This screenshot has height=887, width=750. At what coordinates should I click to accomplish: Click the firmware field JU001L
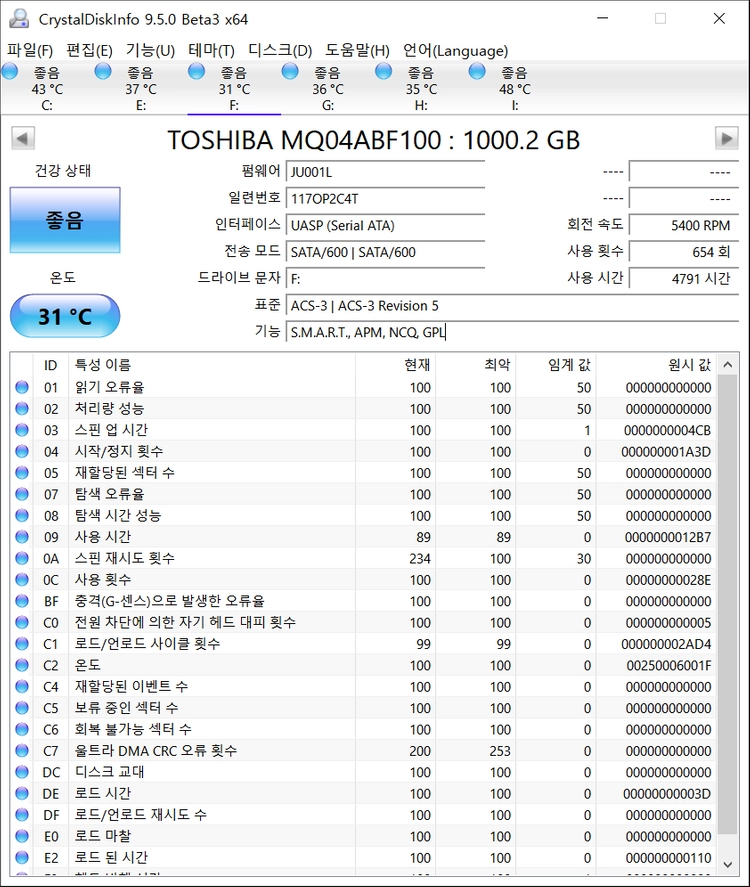[x=385, y=172]
